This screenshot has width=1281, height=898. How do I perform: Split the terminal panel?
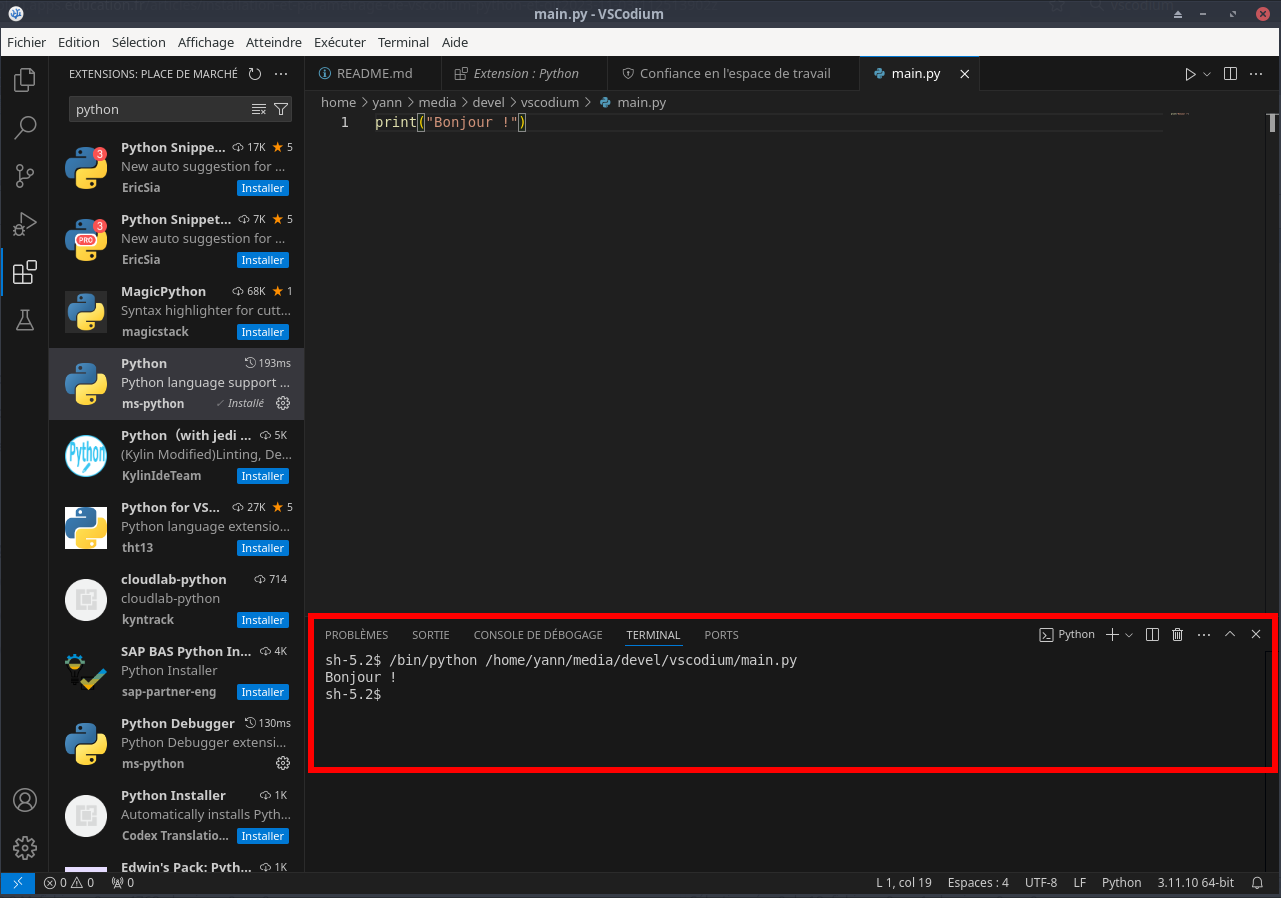pyautogui.click(x=1152, y=635)
